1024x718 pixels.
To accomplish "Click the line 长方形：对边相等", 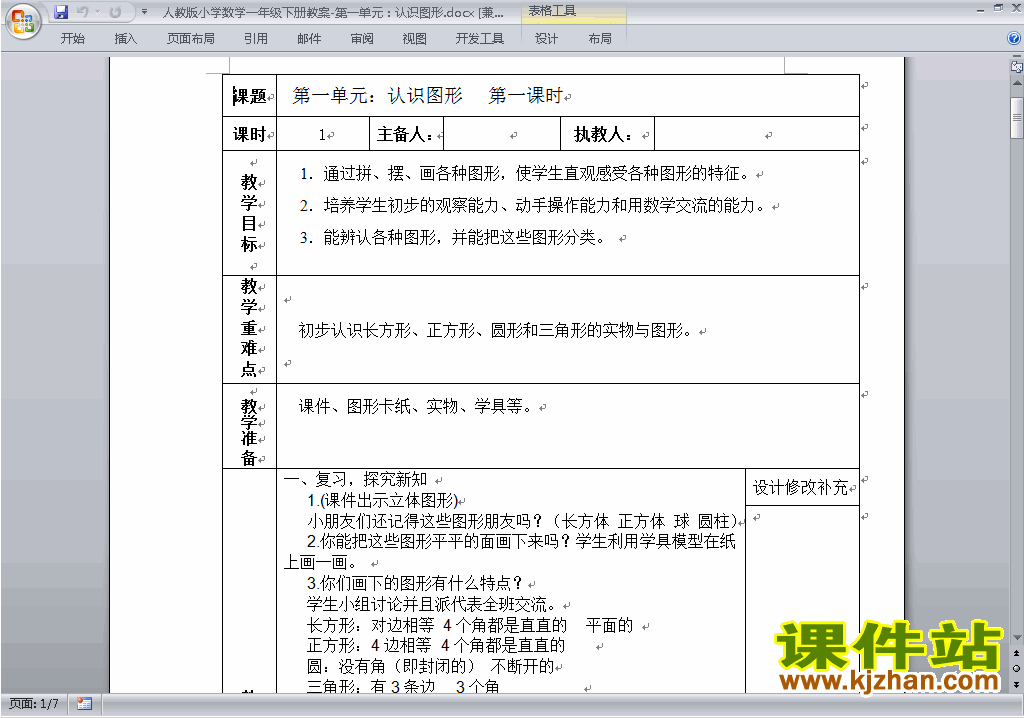I will point(470,625).
